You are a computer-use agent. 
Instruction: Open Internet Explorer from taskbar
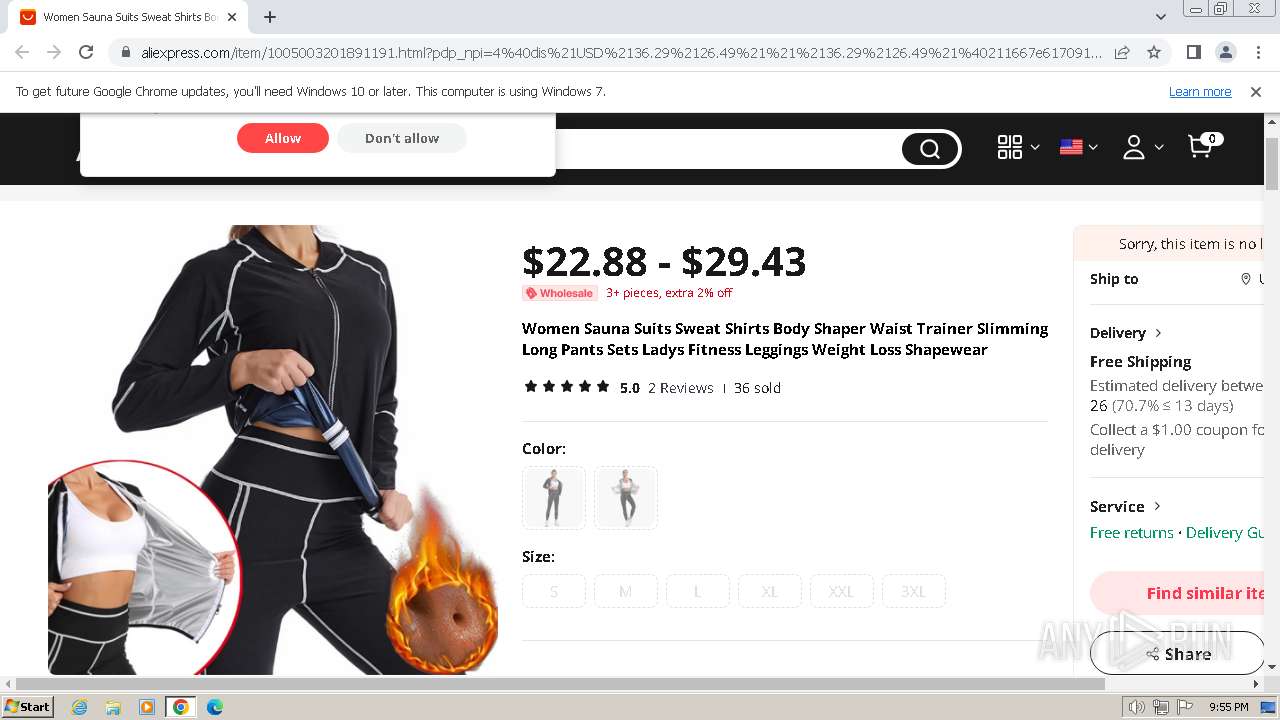coord(79,707)
